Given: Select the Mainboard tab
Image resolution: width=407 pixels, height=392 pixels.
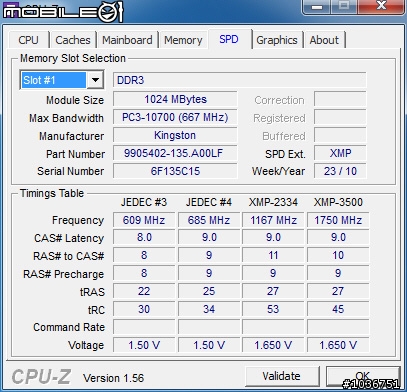Looking at the screenshot, I should [127, 40].
